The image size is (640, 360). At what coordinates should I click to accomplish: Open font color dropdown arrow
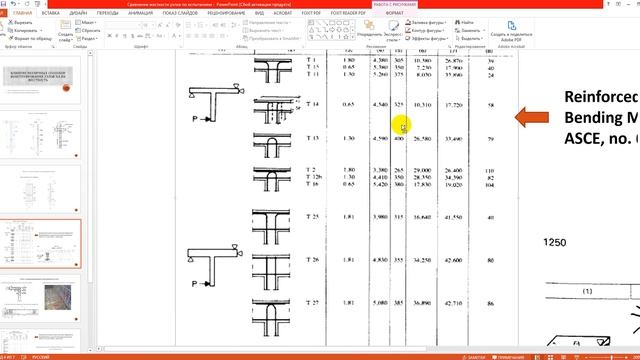point(179,36)
